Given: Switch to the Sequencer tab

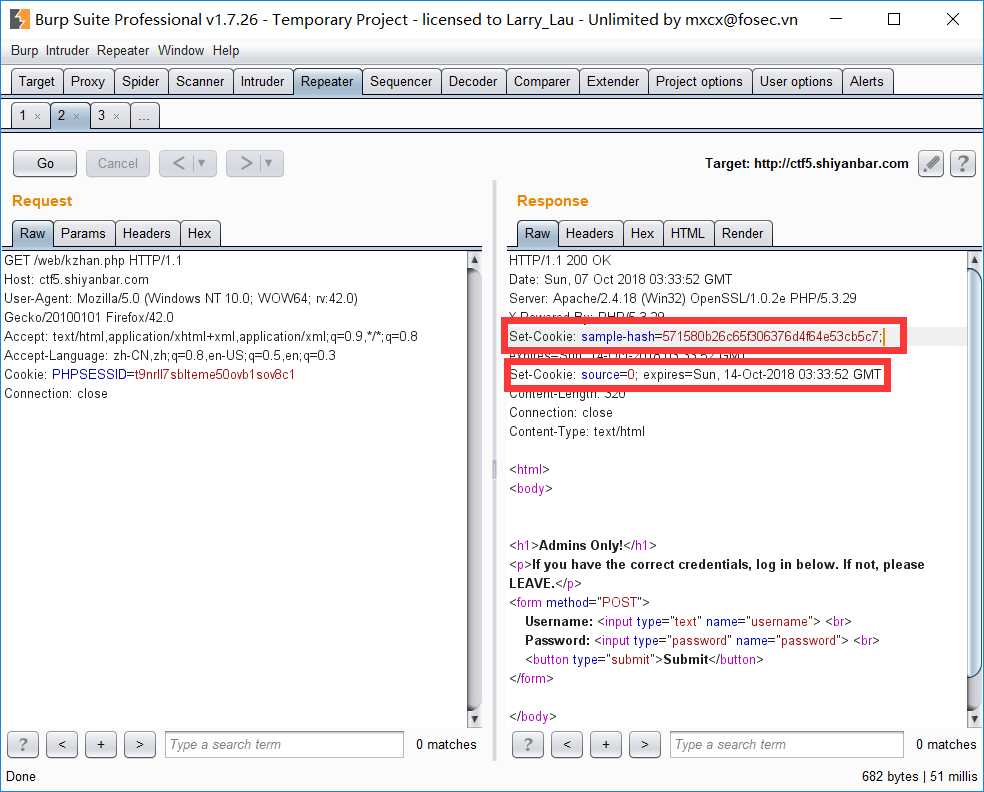Looking at the screenshot, I should coord(401,82).
